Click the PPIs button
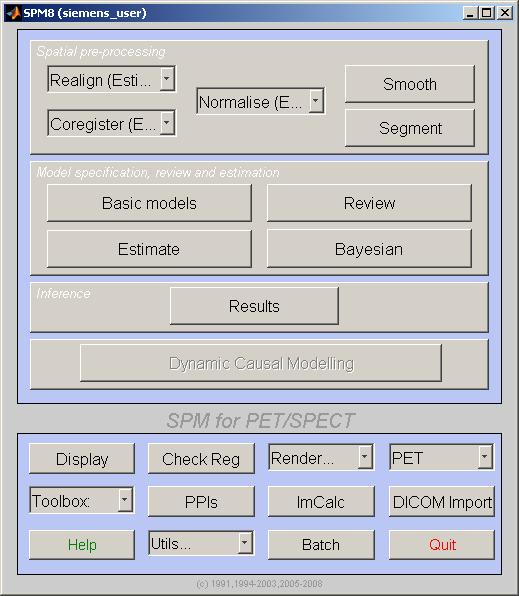Screen dimensions: 519x596 (x=201, y=502)
